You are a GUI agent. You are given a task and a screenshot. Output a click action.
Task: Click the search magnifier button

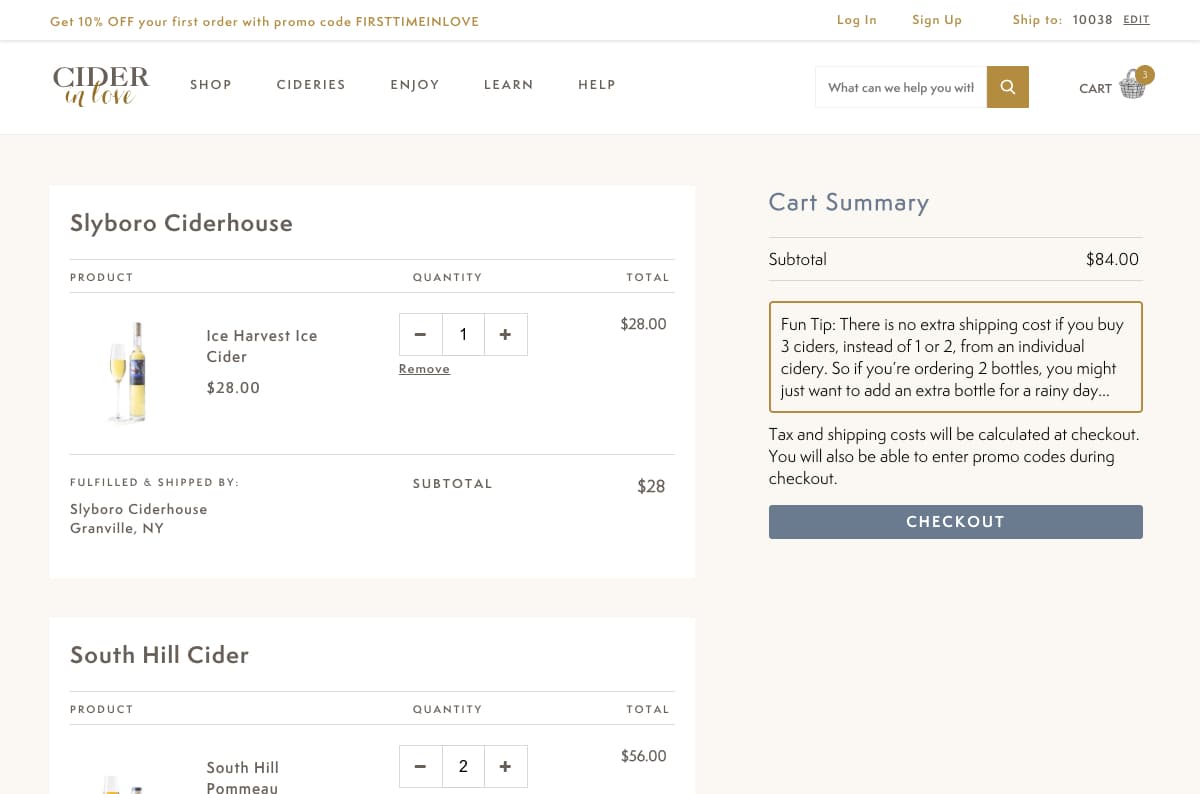(x=1007, y=87)
